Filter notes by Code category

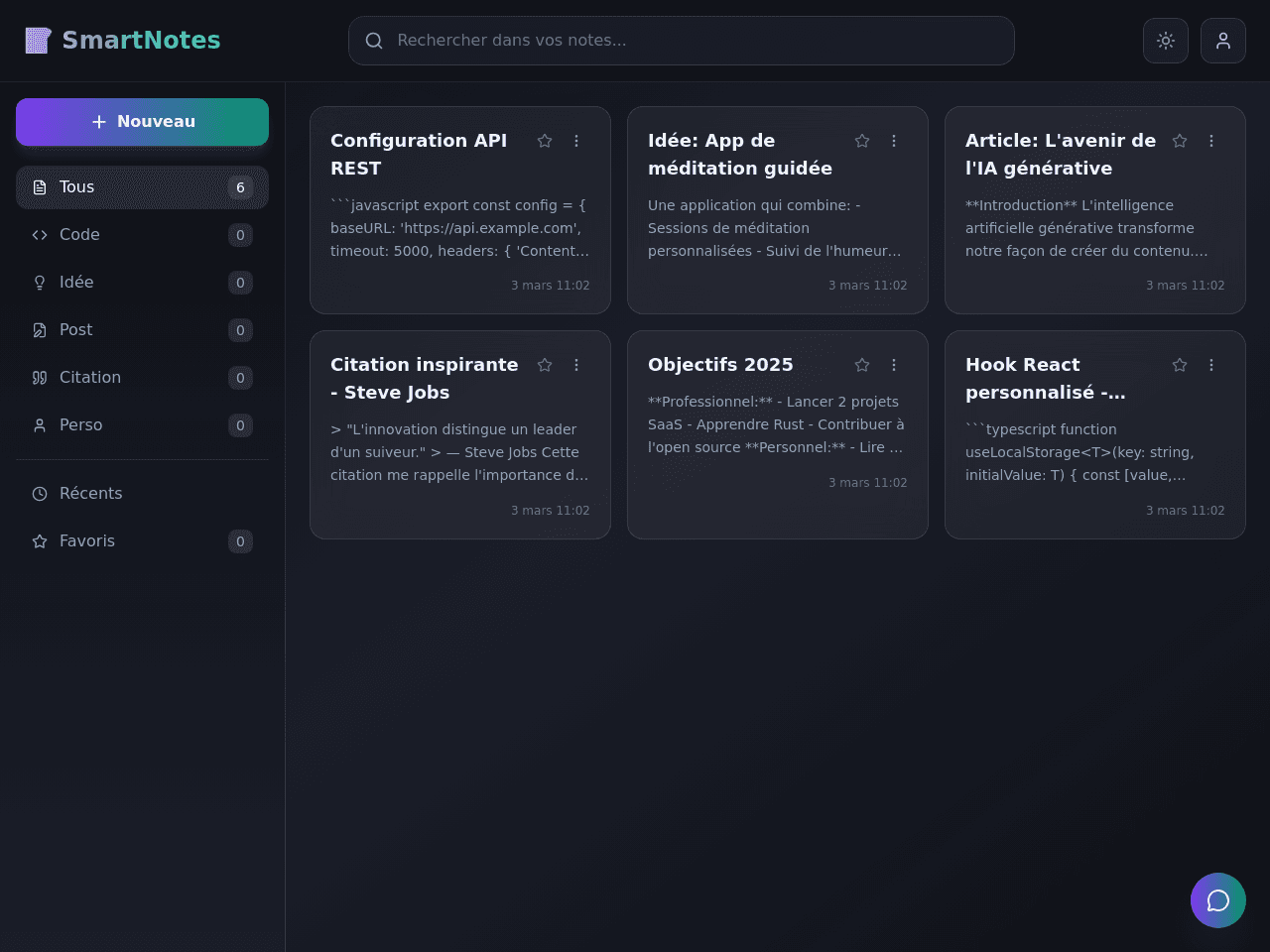142,235
